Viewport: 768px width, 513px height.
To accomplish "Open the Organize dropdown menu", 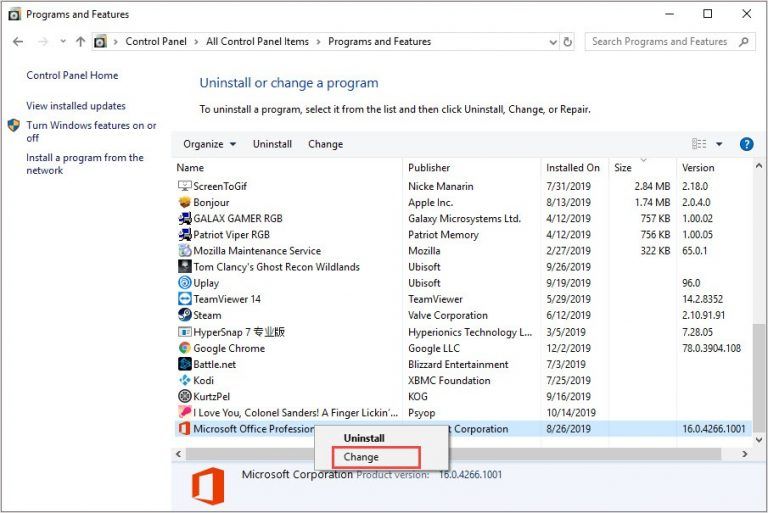I will [209, 144].
